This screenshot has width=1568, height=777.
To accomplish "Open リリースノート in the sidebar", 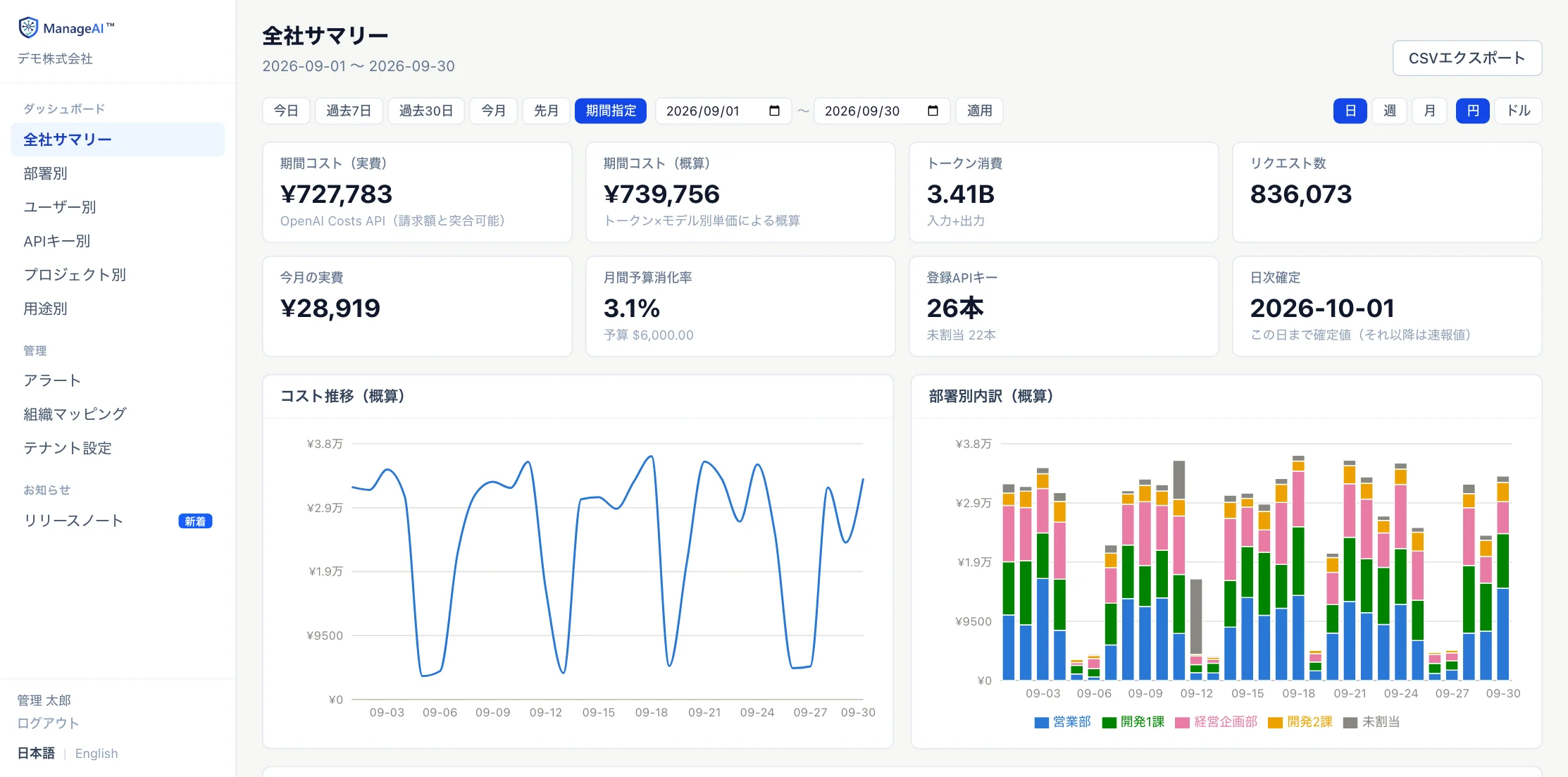I will tap(118, 521).
